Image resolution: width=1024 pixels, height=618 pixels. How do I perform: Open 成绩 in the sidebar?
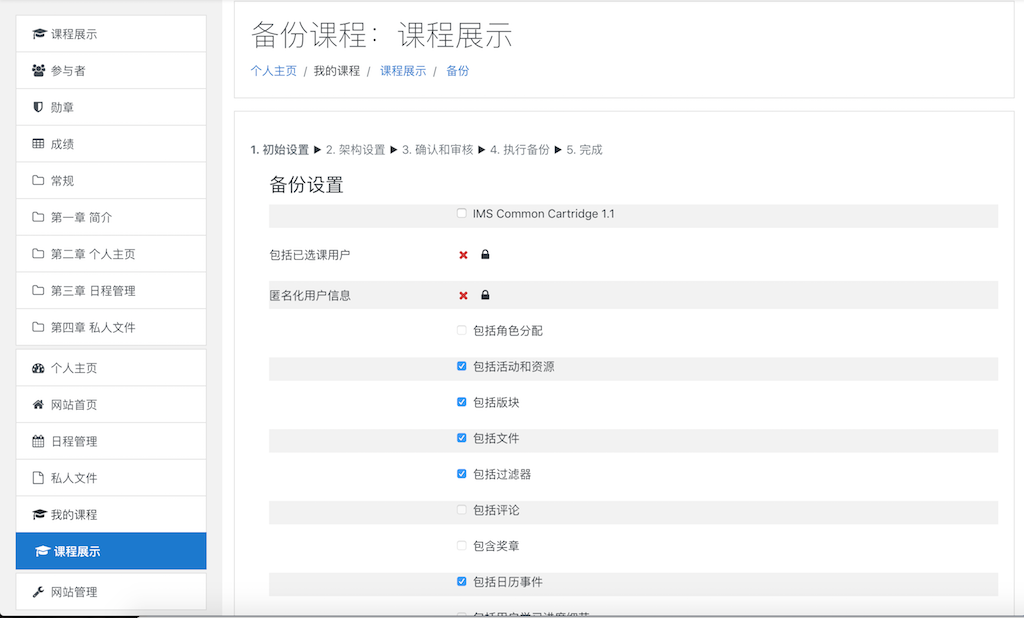pyautogui.click(x=111, y=144)
